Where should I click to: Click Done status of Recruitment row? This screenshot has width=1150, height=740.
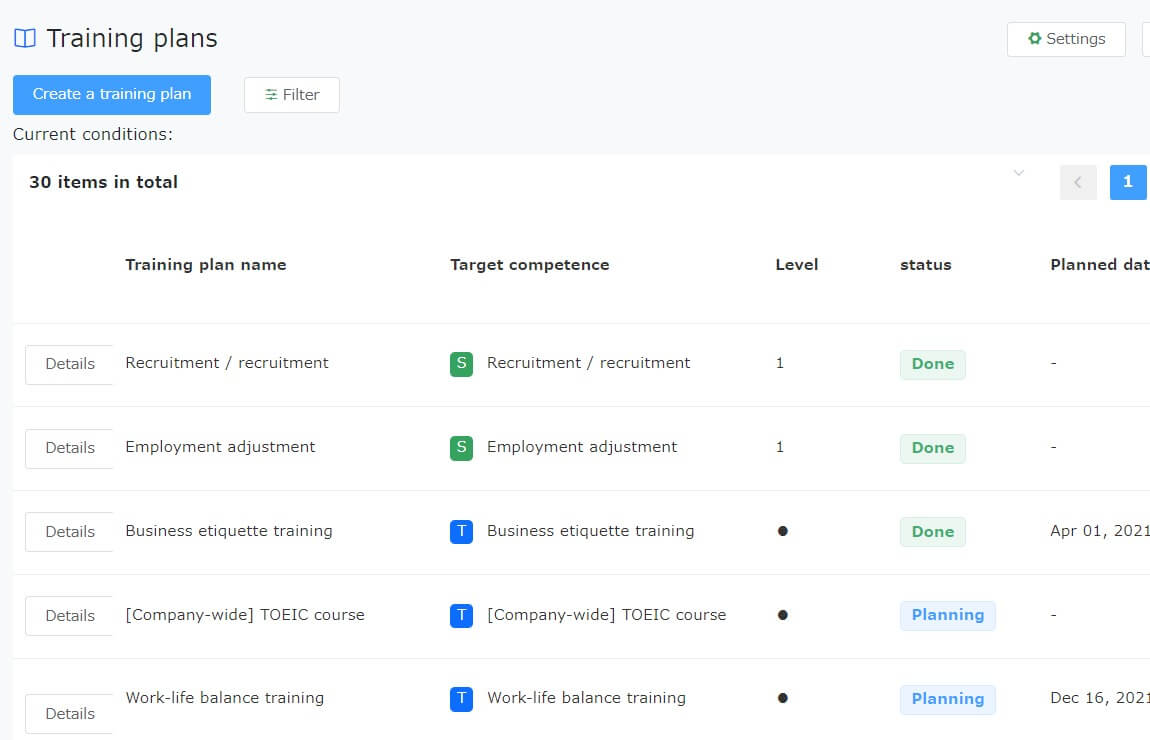pyautogui.click(x=933, y=364)
